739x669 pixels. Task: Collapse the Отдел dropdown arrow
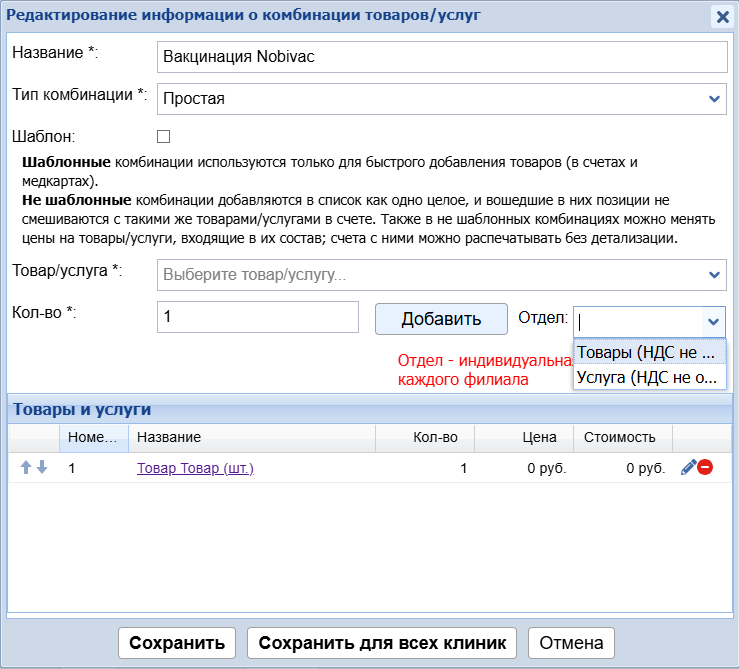[713, 321]
